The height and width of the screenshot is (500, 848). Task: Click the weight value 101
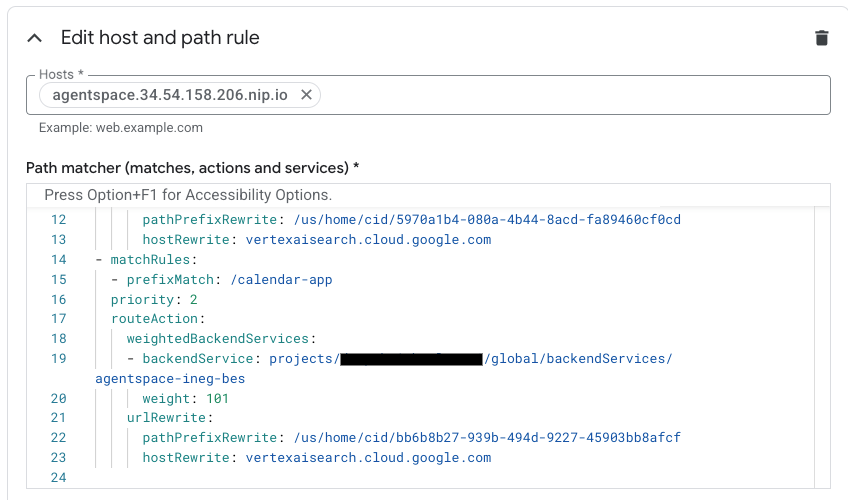click(215, 399)
